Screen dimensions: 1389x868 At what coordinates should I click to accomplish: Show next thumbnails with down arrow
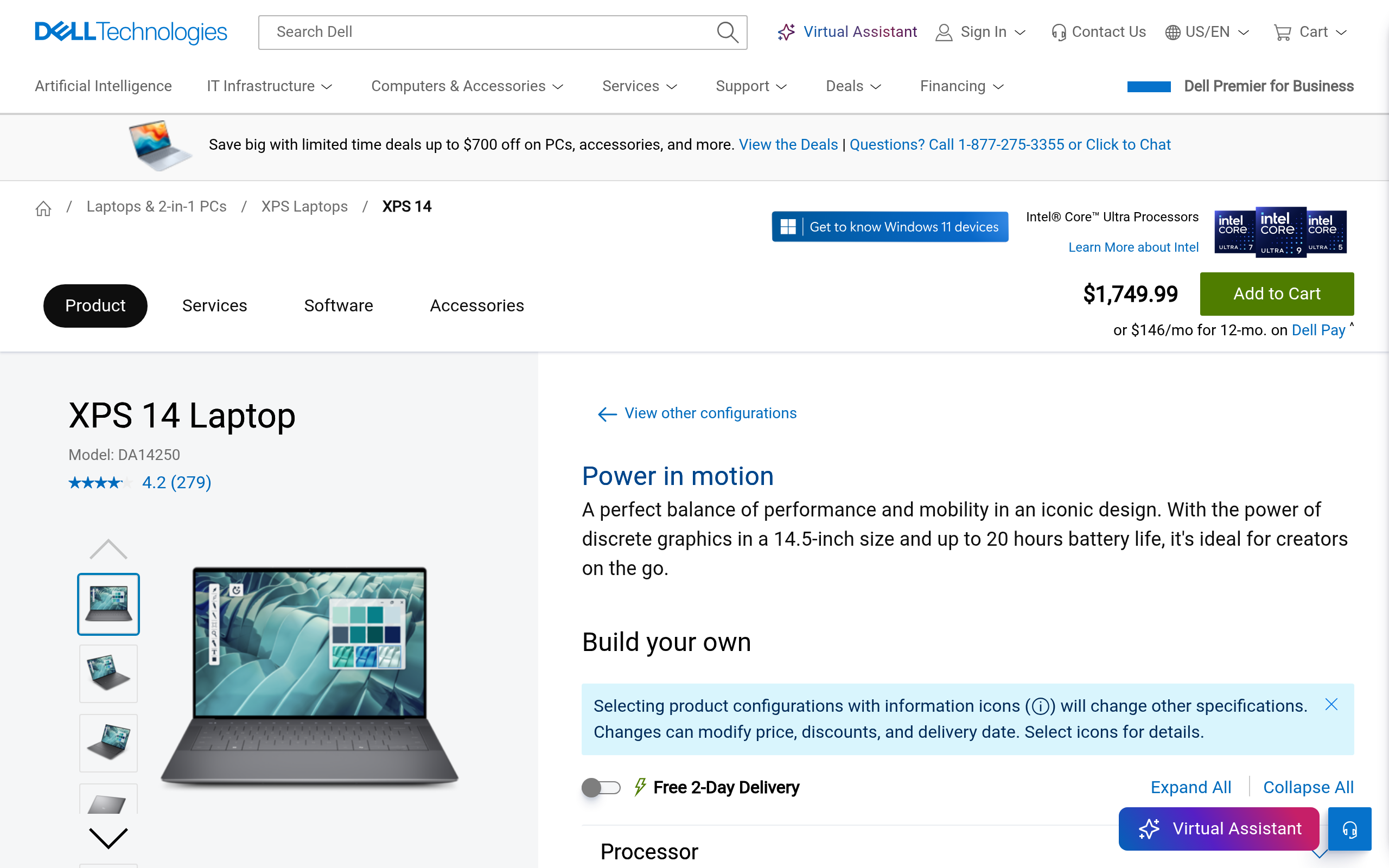pos(109,838)
